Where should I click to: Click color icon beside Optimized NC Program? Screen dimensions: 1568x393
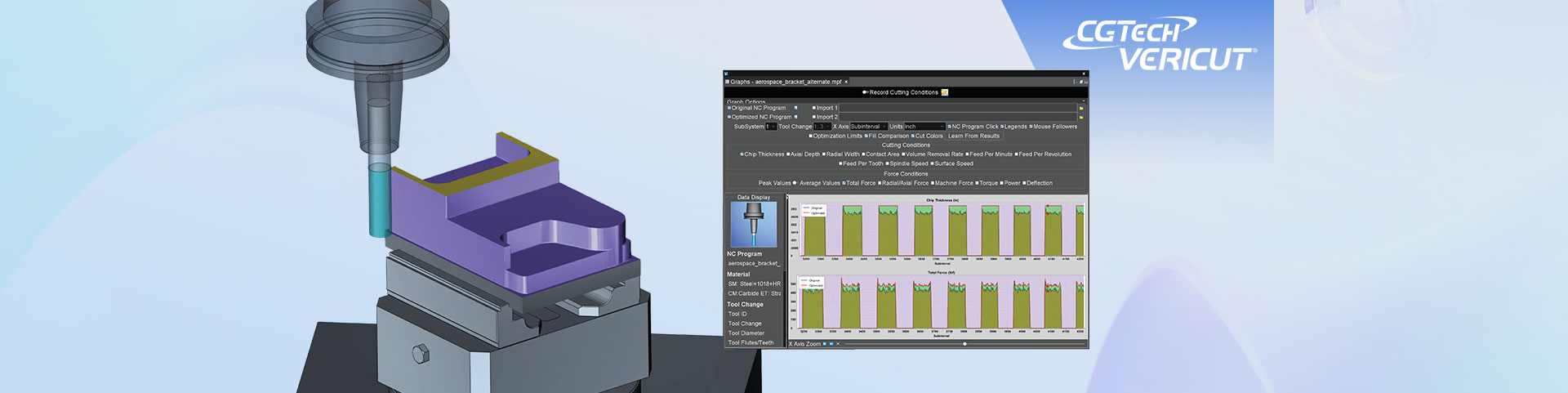tap(795, 117)
